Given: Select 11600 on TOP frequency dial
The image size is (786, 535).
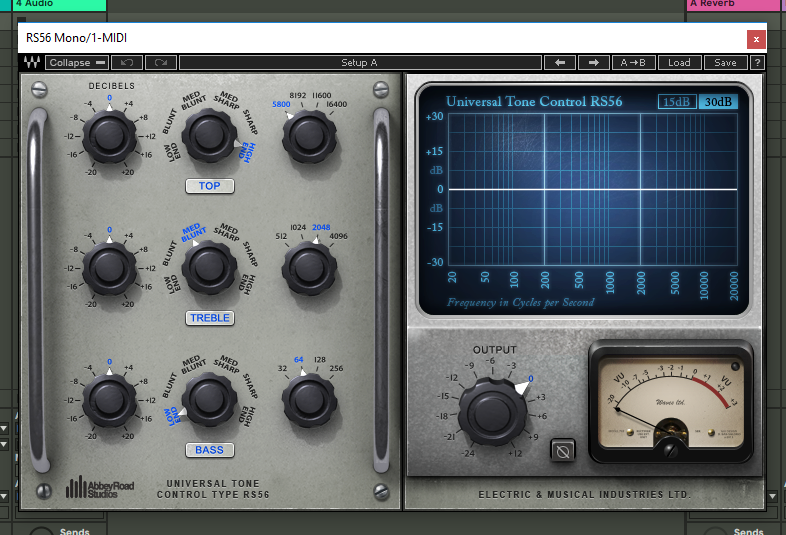Looking at the screenshot, I should 321,95.
